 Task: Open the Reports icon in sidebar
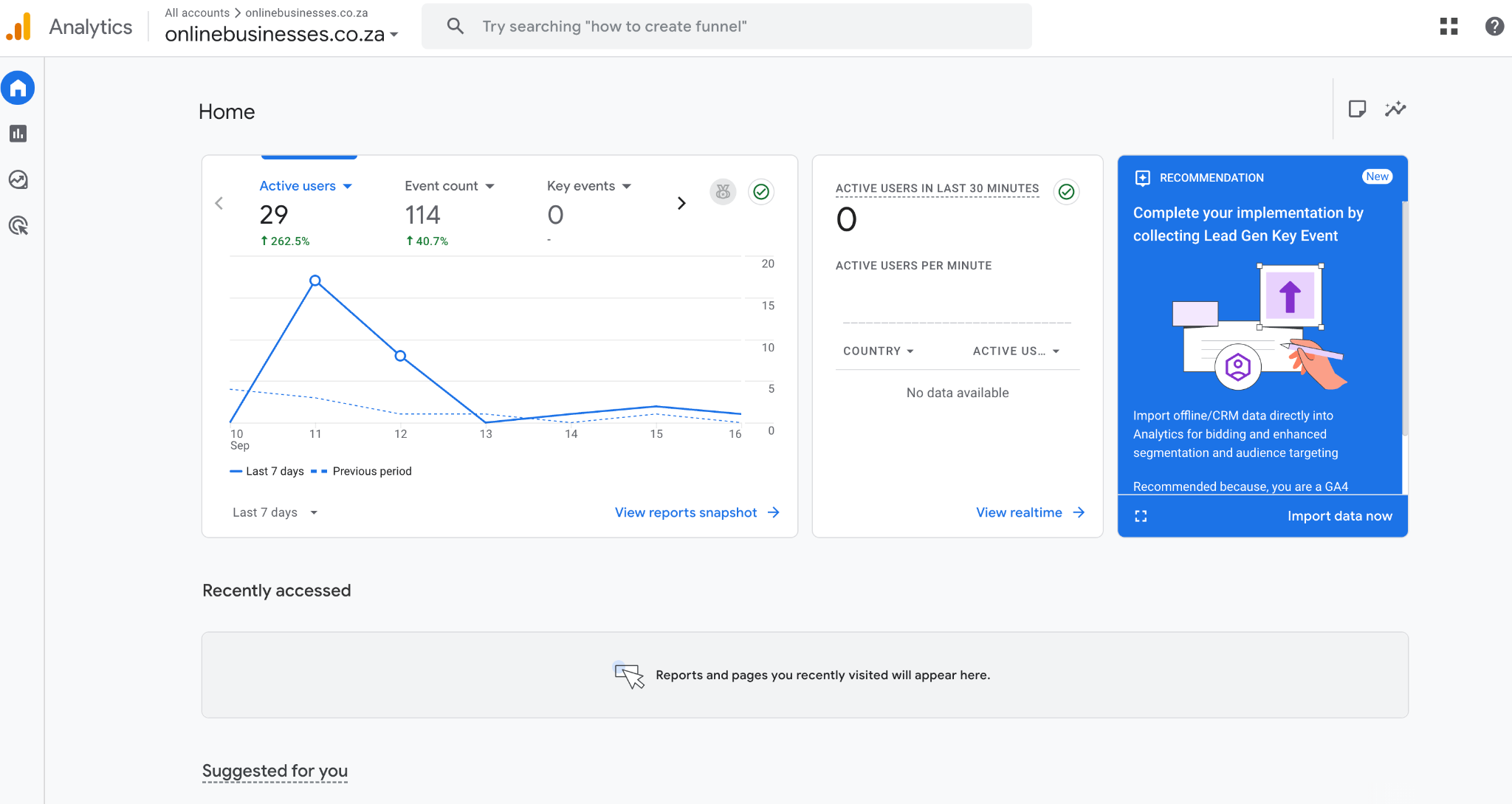[18, 134]
